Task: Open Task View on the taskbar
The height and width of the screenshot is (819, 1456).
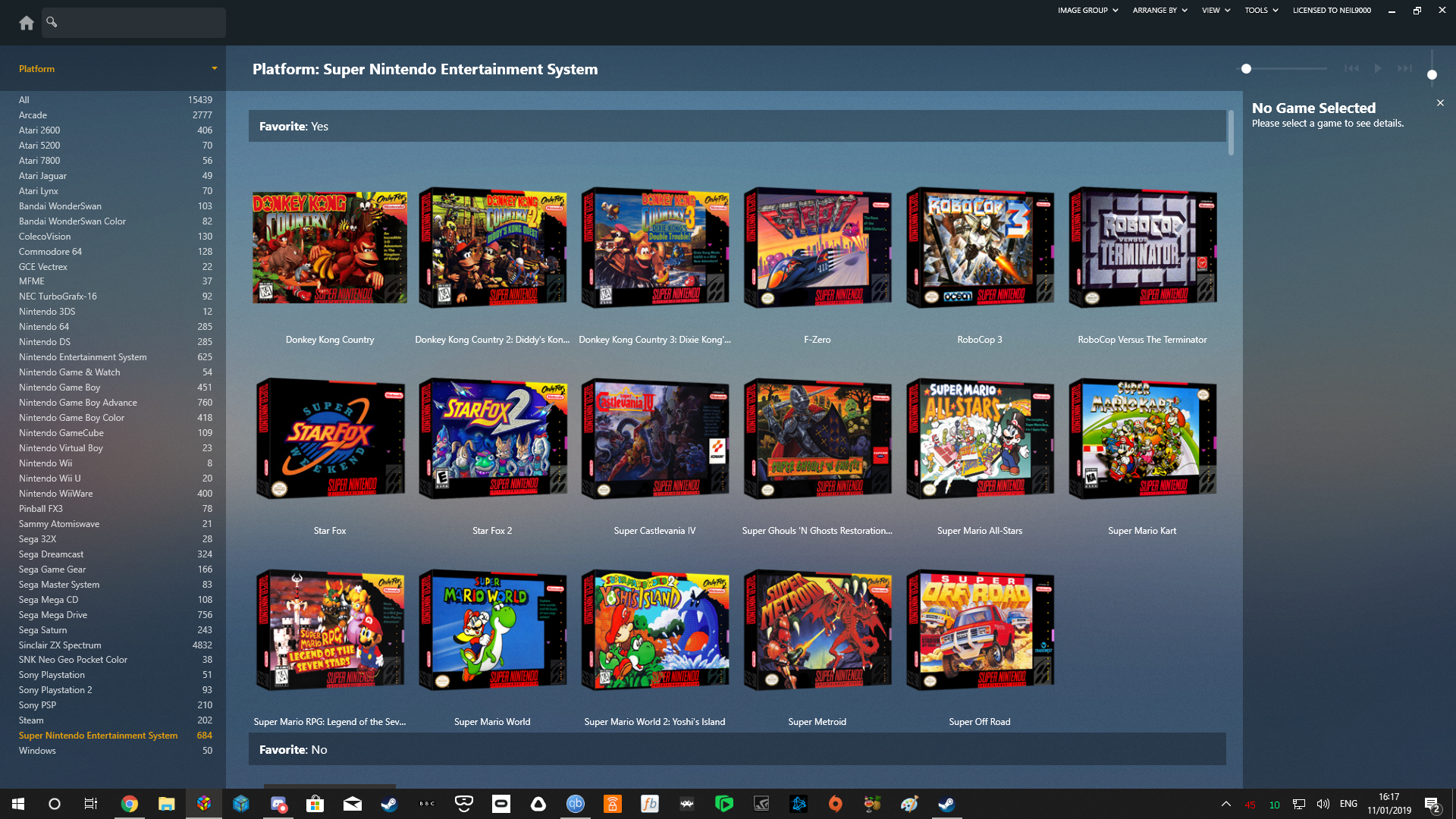Action: (91, 804)
